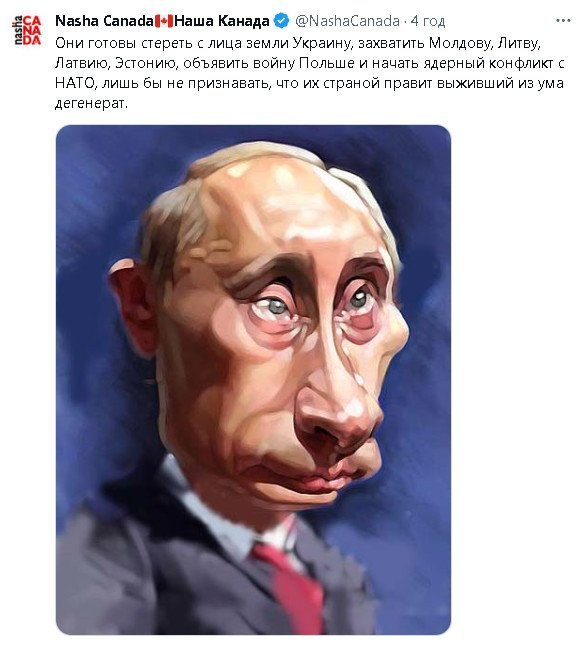Click "Латвию, Эстонию" in the tweet text

tap(117, 63)
